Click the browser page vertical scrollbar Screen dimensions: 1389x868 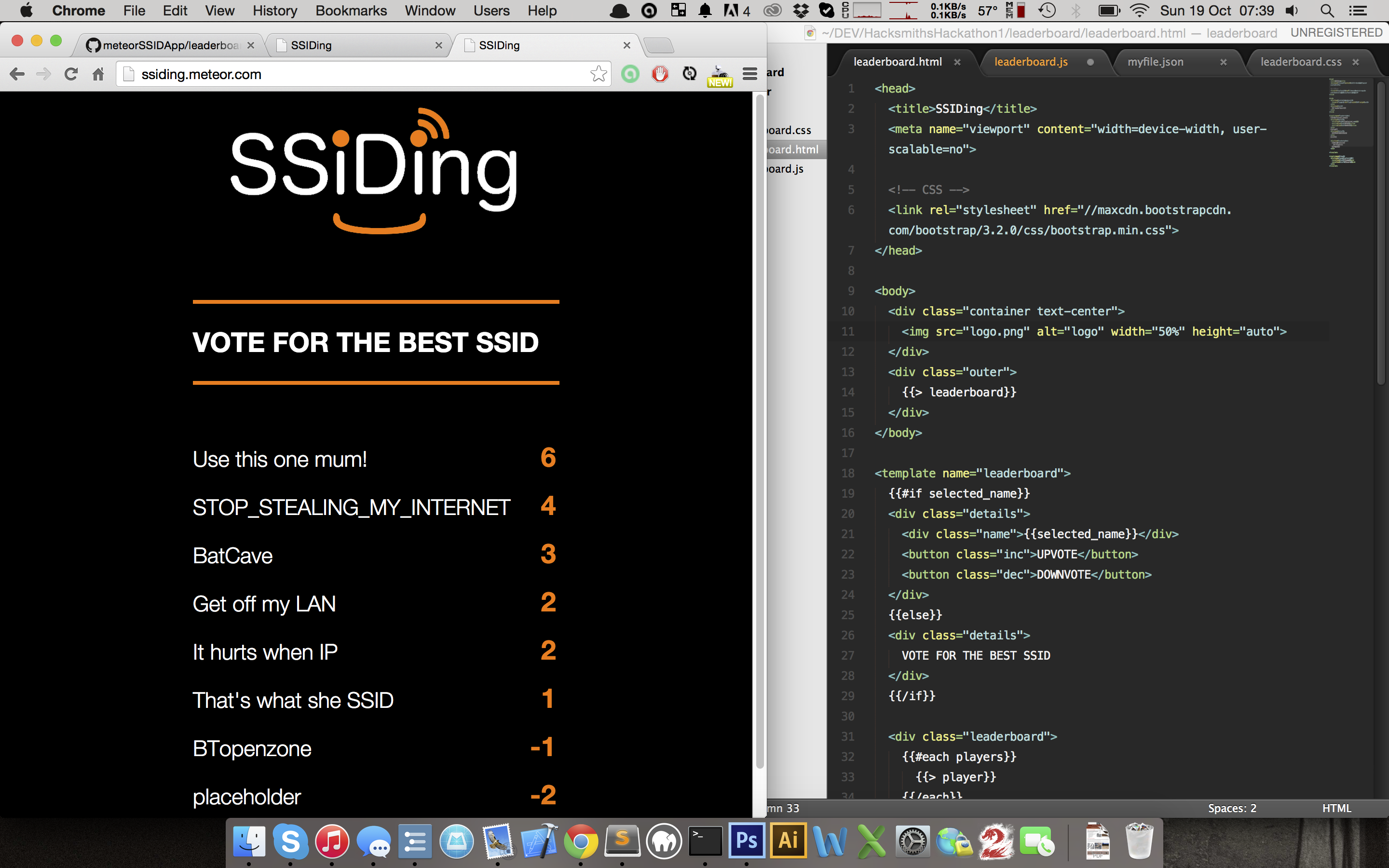759,431
